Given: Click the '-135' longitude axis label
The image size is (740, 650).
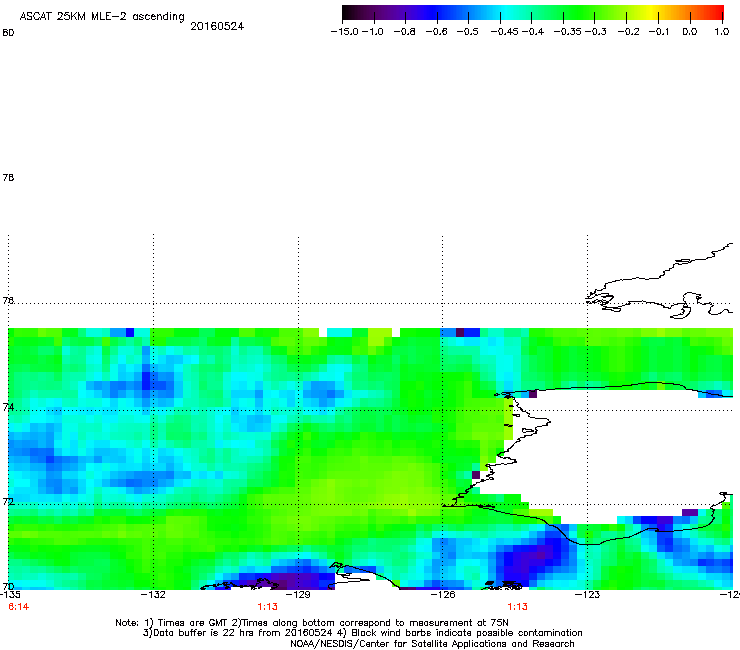Looking at the screenshot, I should pyautogui.click(x=10, y=594).
